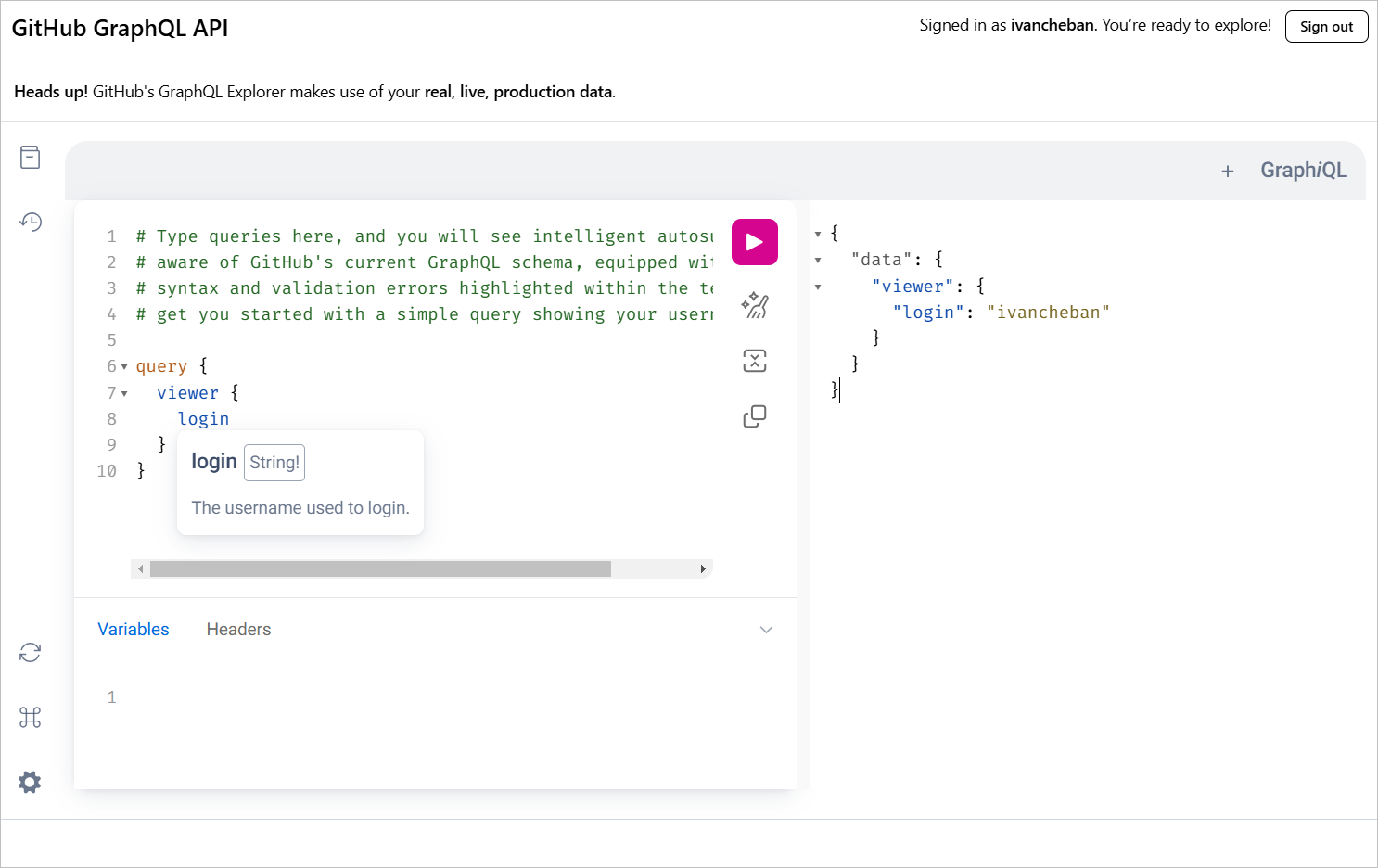The height and width of the screenshot is (868, 1378).
Task: Collapse the viewer field fold arrow
Action: point(124,393)
